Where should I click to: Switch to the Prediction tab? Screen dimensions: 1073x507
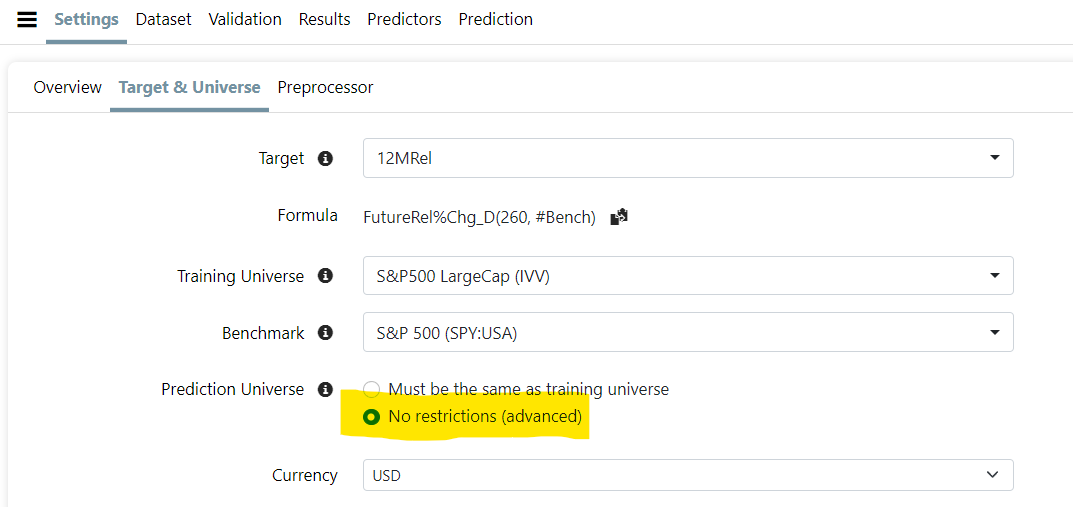tap(495, 19)
